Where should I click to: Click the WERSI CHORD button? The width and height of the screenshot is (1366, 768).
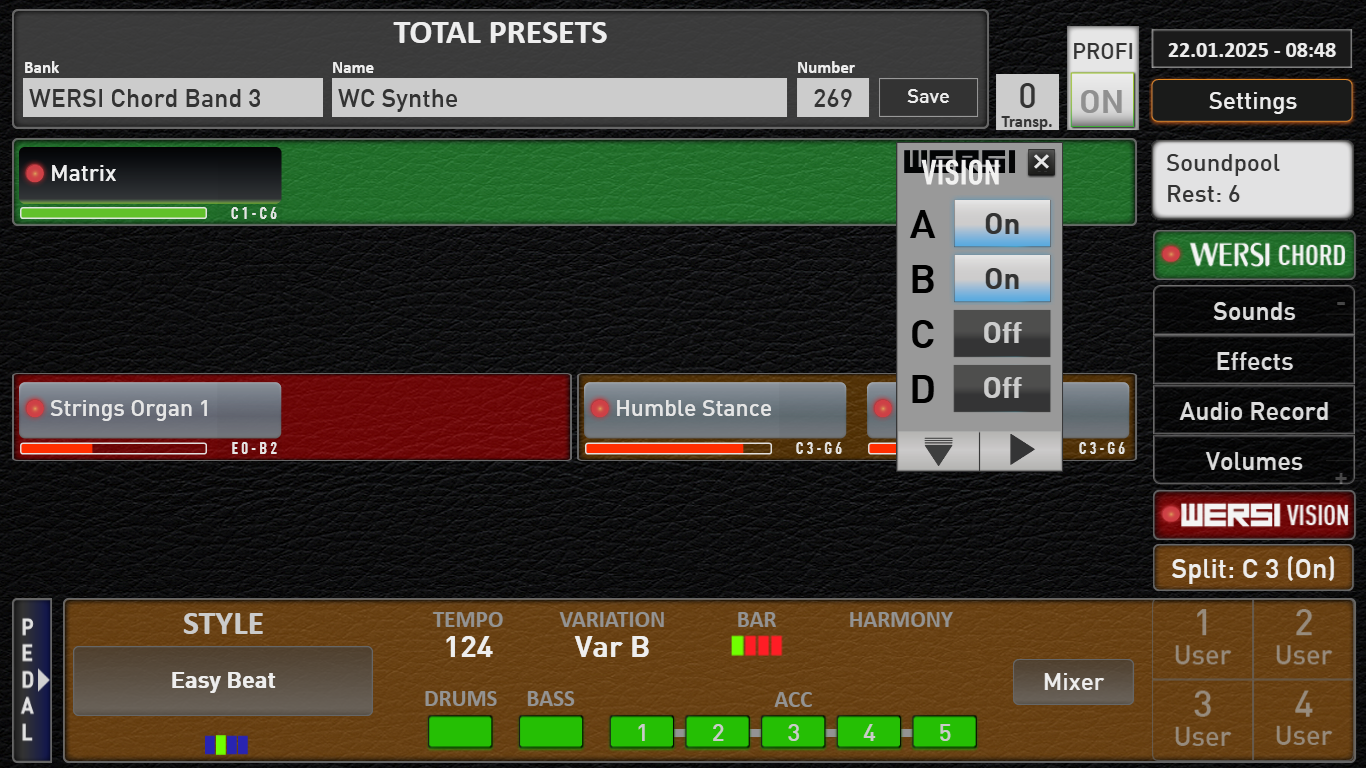pos(1254,255)
